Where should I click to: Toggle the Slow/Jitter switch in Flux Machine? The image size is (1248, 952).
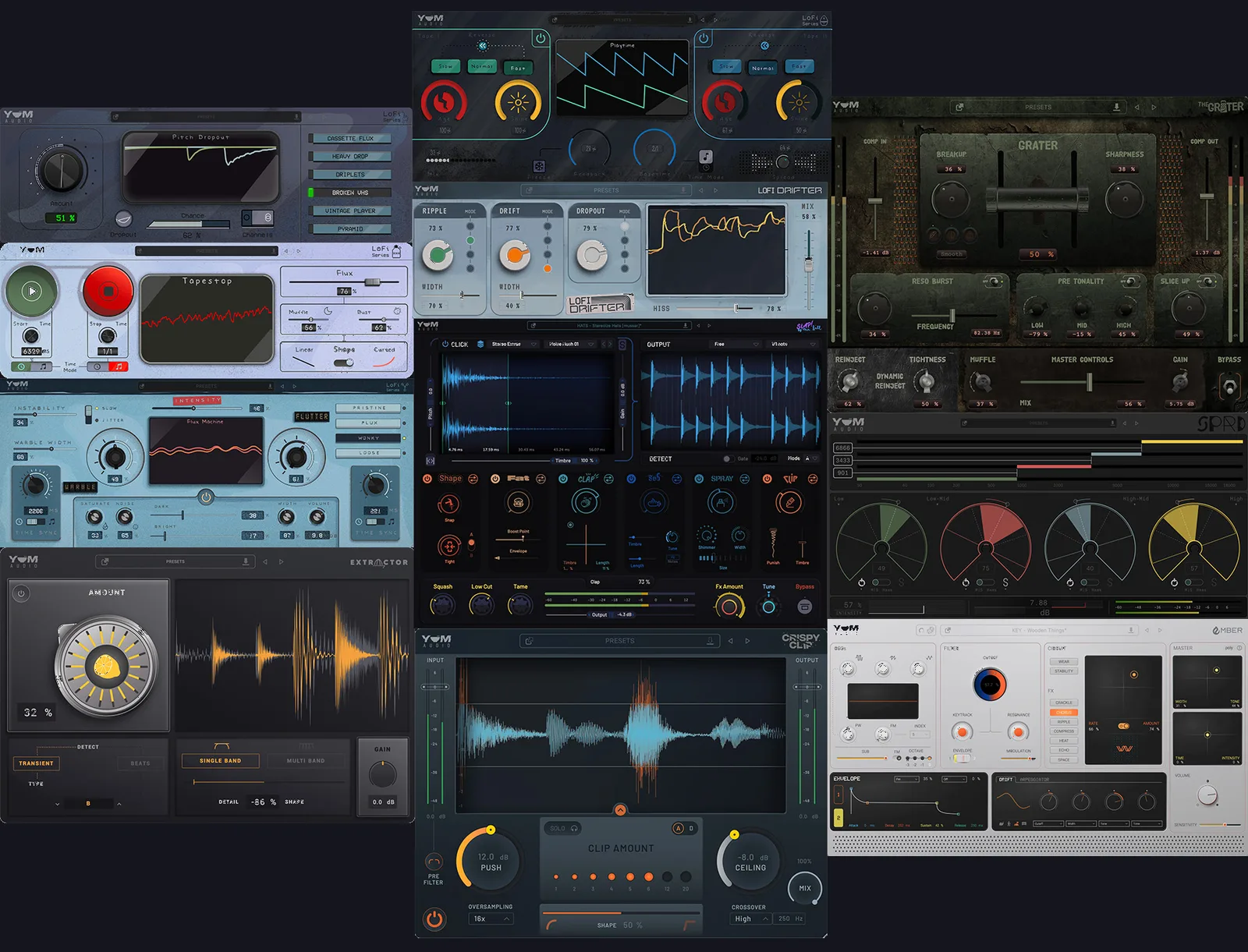pos(88,413)
